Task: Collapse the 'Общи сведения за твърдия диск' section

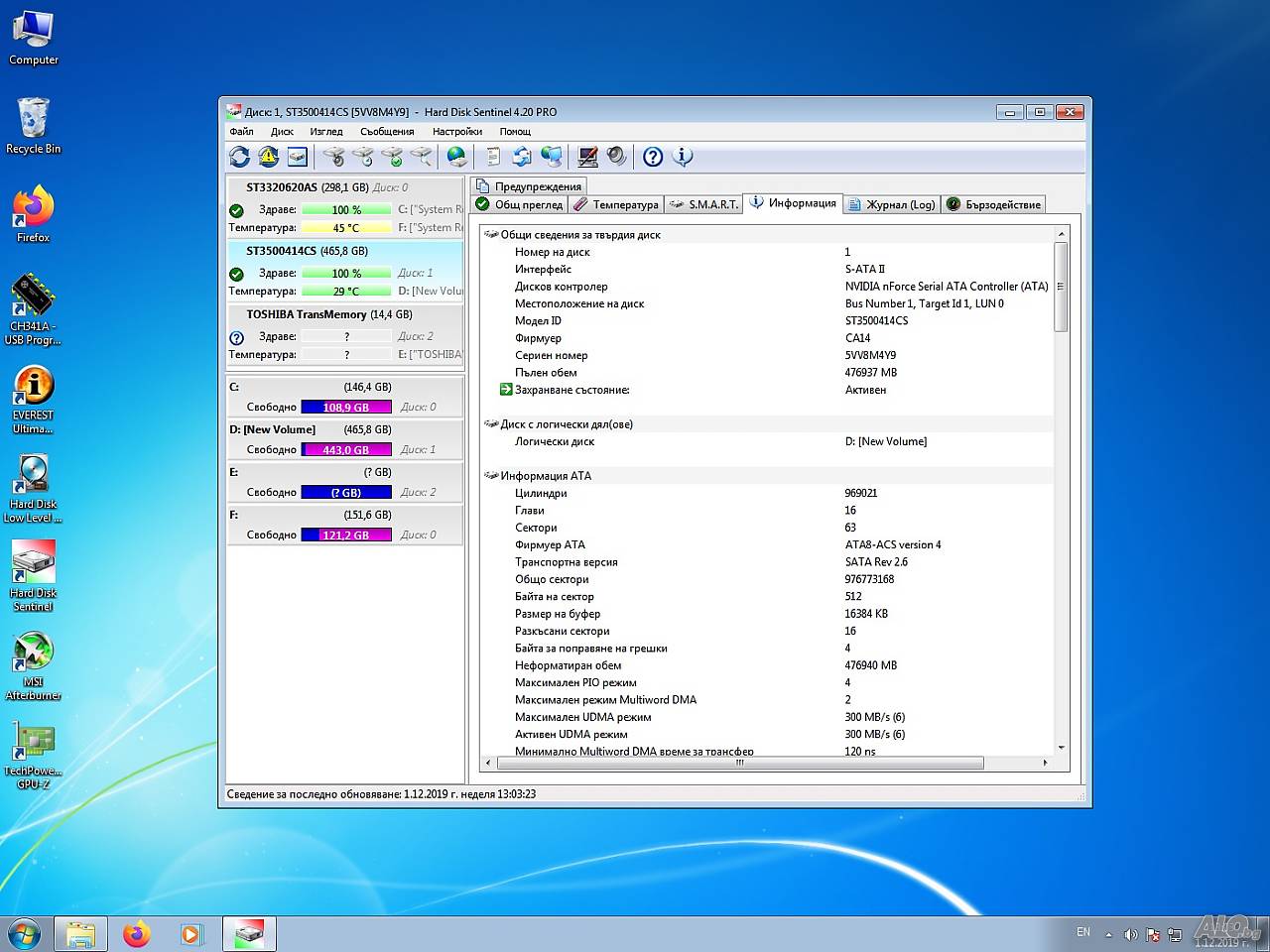Action: click(490, 235)
